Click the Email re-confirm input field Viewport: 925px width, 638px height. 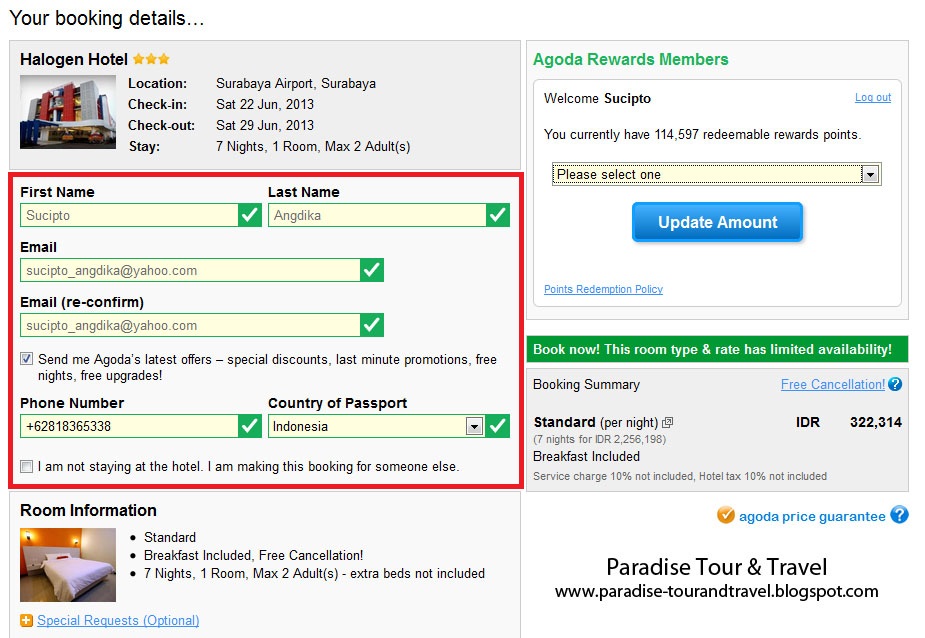click(190, 325)
